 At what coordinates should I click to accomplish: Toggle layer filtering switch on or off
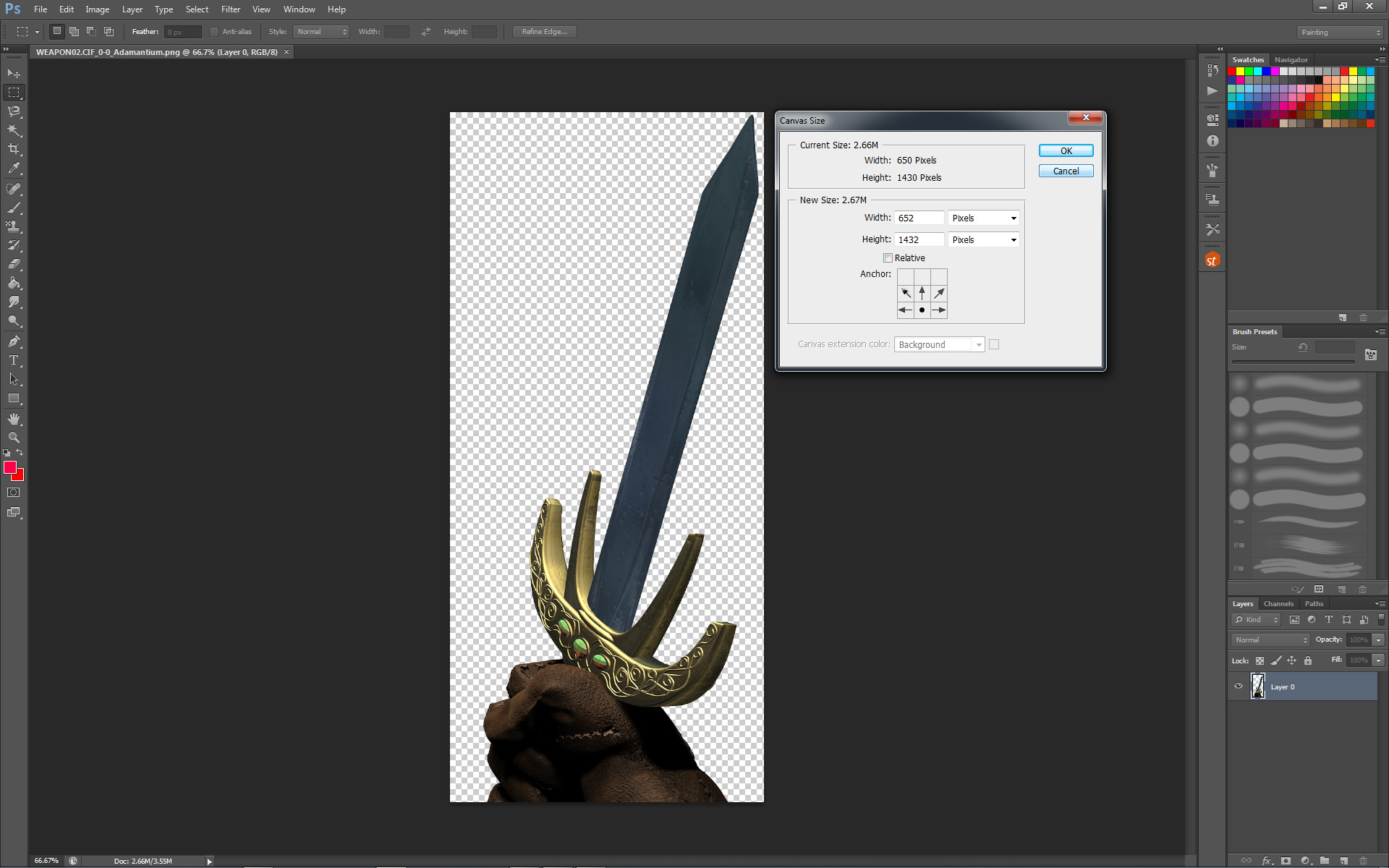(x=1381, y=620)
